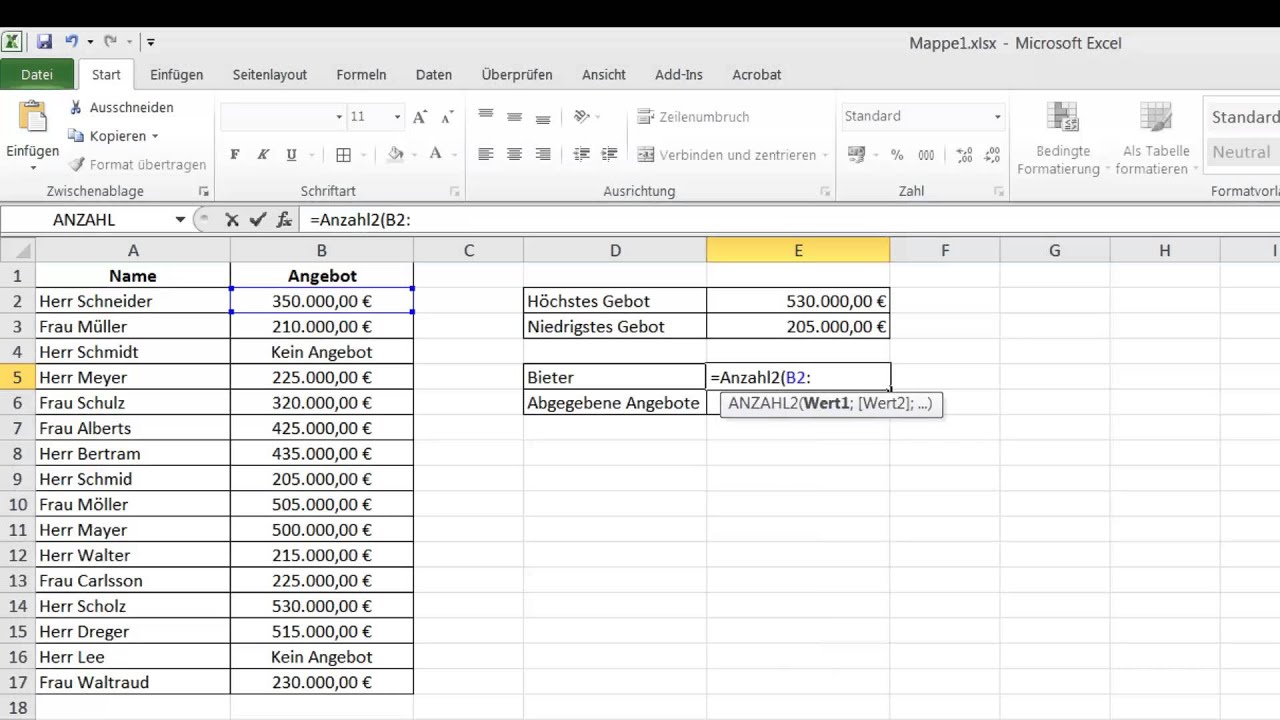Open Kopieren dropdown arrow

(155, 136)
